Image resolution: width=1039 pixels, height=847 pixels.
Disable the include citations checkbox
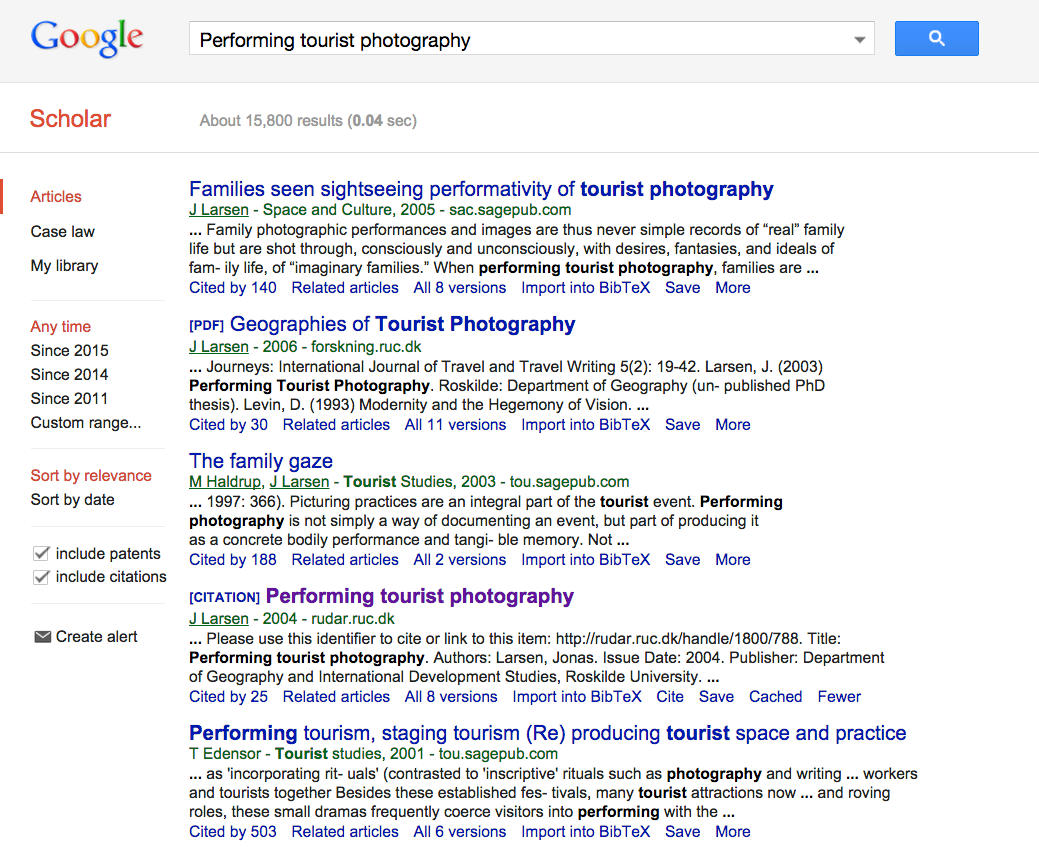[42, 576]
